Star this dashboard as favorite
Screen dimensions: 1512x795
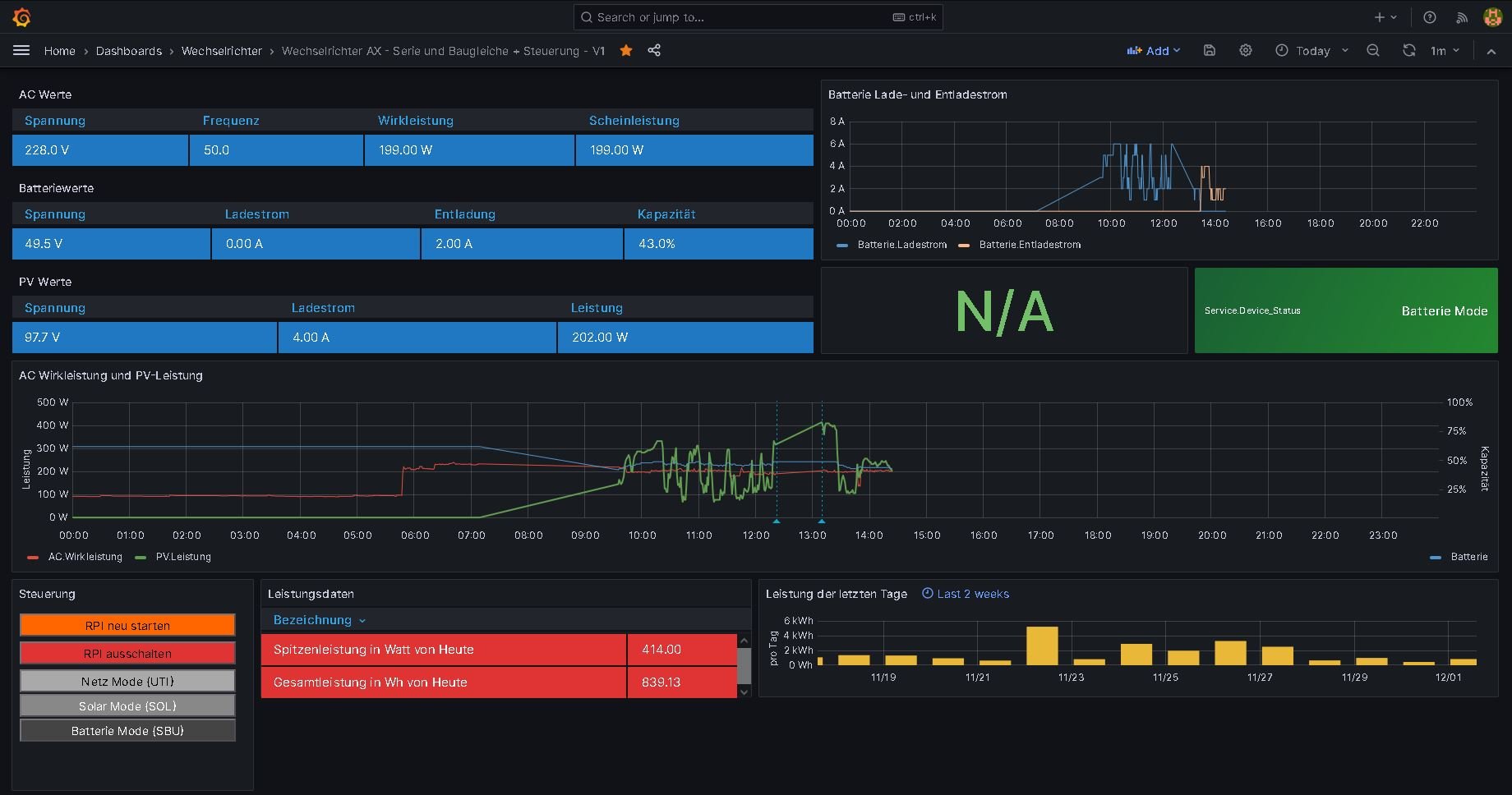[626, 51]
